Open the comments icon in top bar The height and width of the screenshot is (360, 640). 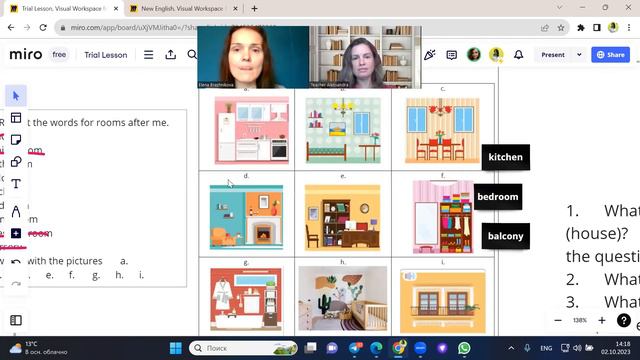pos(451,55)
